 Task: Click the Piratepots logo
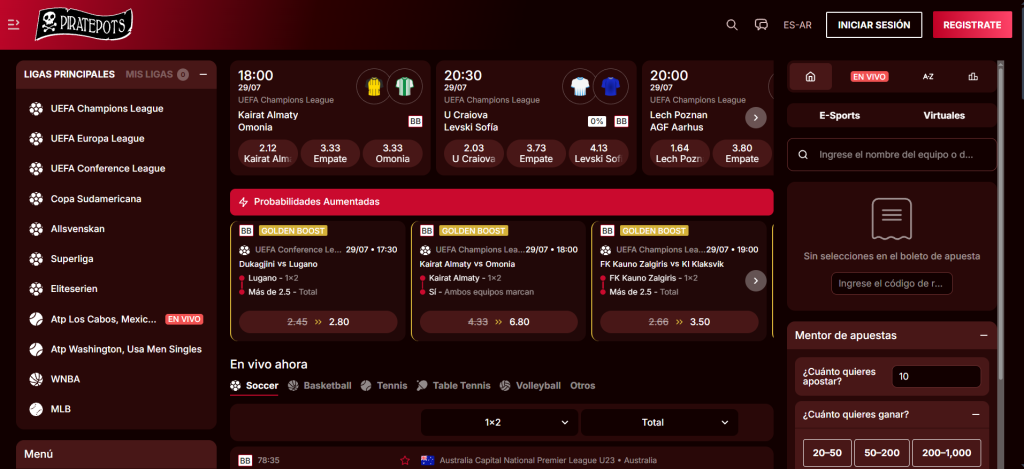coord(84,24)
